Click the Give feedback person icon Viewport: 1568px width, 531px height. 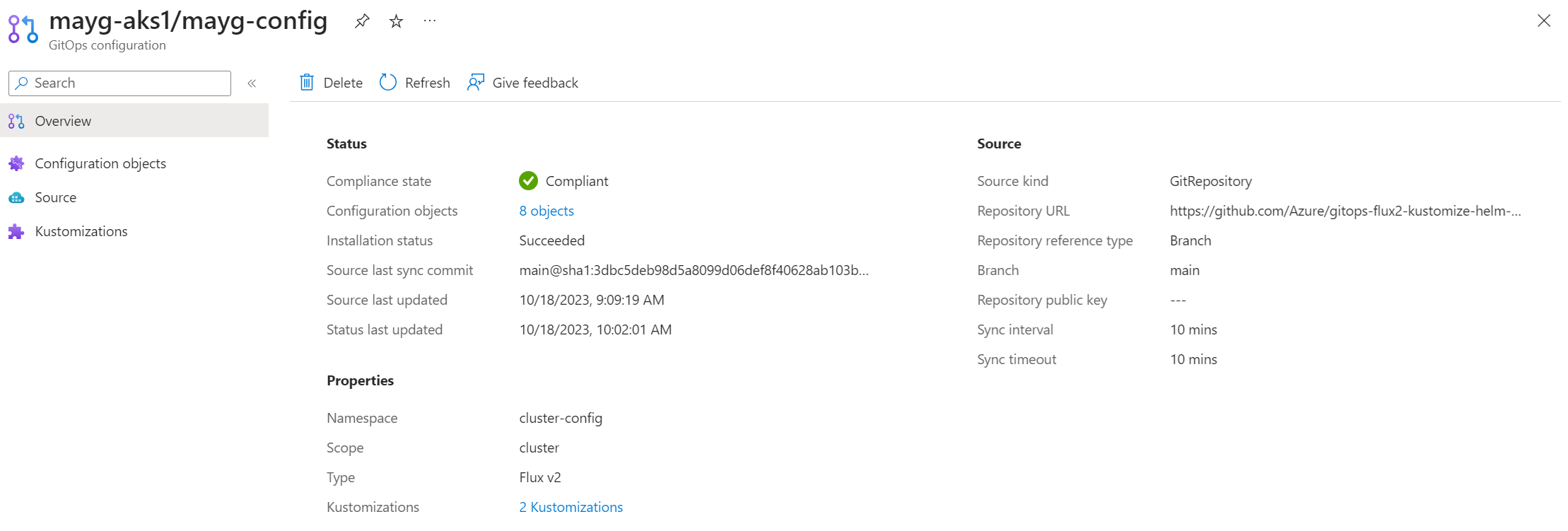tap(476, 83)
